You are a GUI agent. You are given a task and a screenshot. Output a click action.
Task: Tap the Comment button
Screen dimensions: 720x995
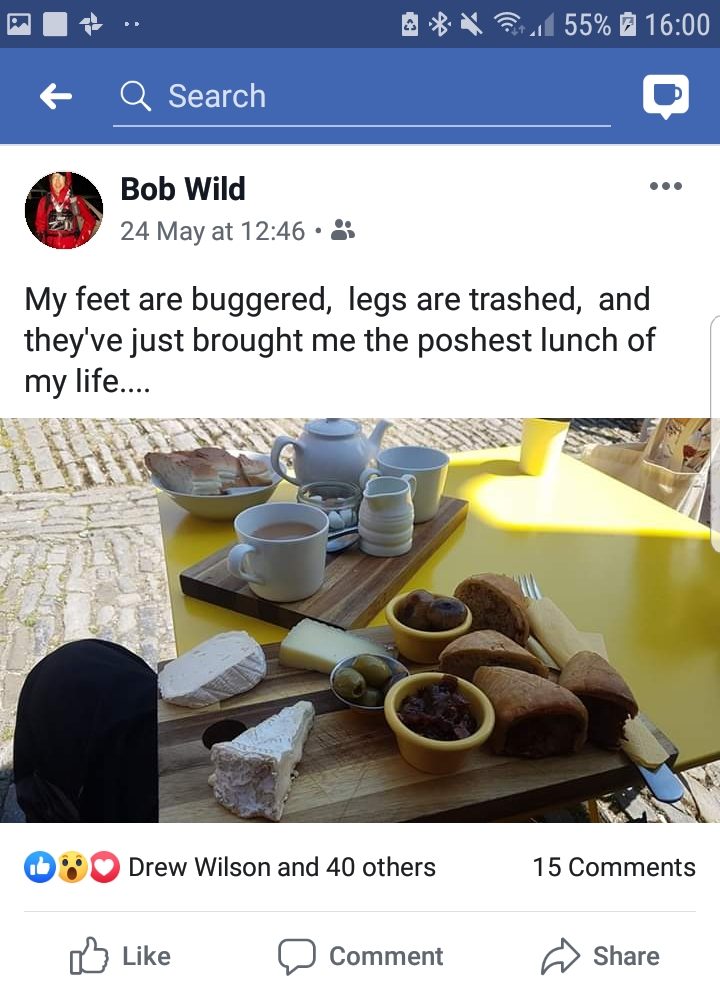click(360, 956)
